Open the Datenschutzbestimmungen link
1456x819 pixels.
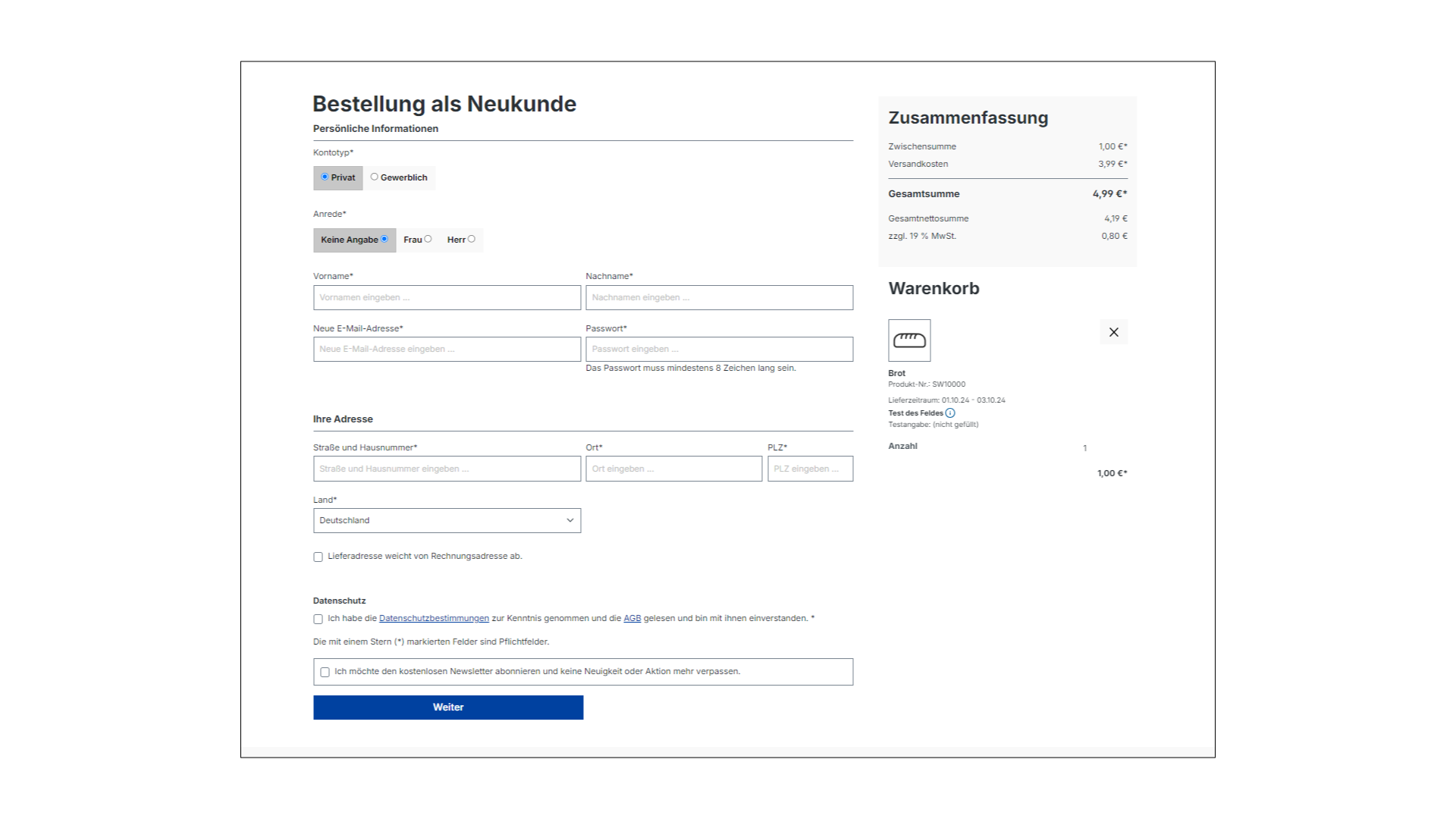point(434,619)
